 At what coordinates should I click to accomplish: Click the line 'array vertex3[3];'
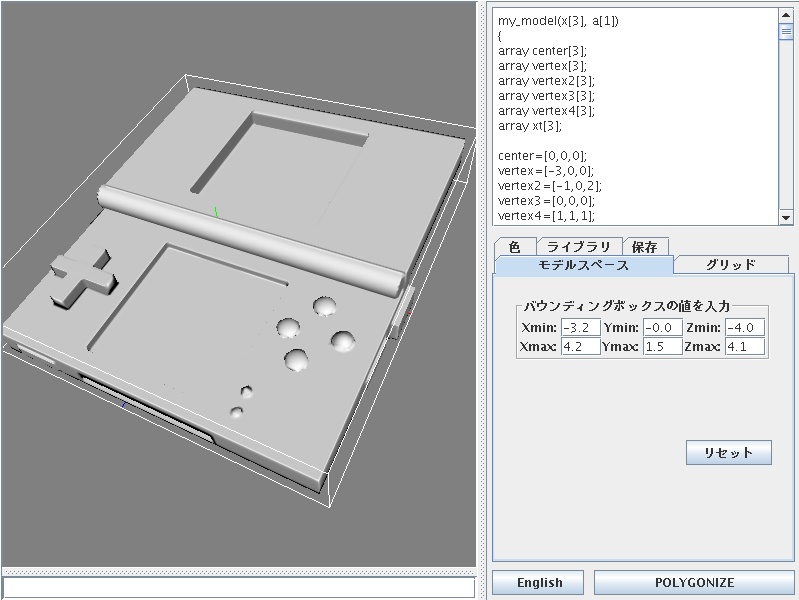pyautogui.click(x=546, y=96)
